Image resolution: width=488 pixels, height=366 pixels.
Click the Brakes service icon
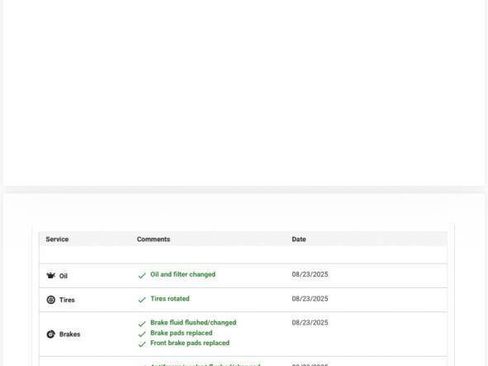pos(51,334)
